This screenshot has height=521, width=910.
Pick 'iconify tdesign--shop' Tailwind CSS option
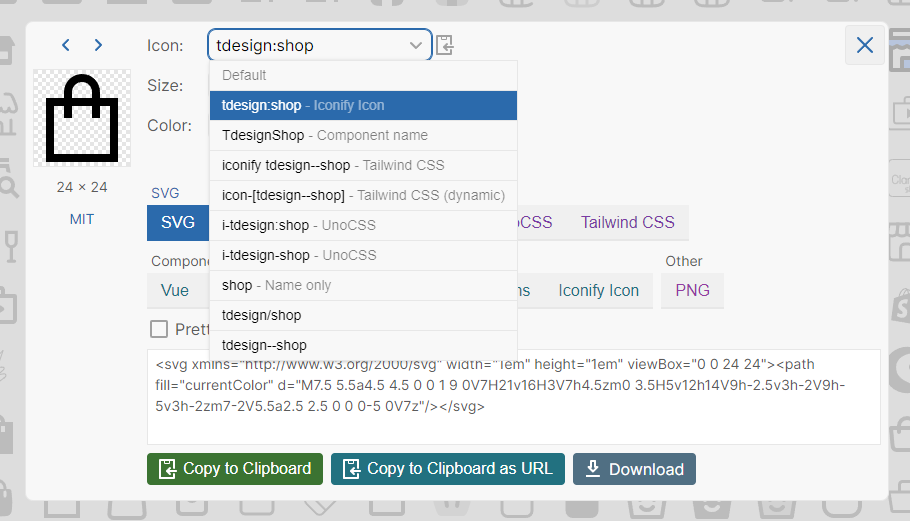click(363, 165)
